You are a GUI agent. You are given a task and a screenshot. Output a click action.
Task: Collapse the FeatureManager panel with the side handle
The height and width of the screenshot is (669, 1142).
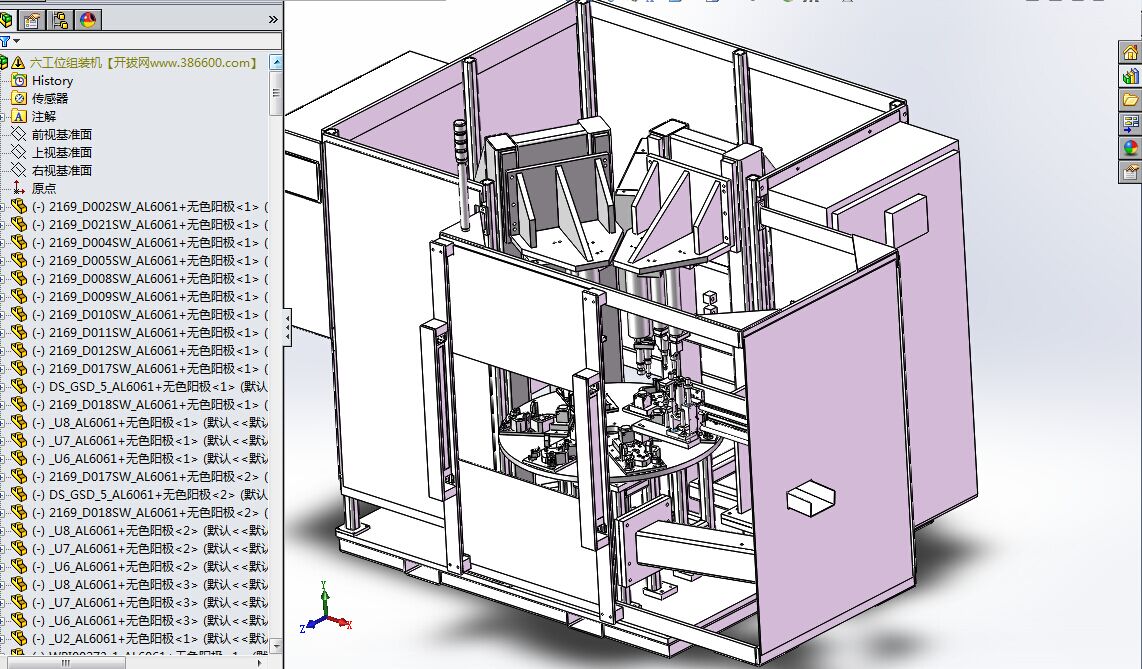[x=288, y=328]
